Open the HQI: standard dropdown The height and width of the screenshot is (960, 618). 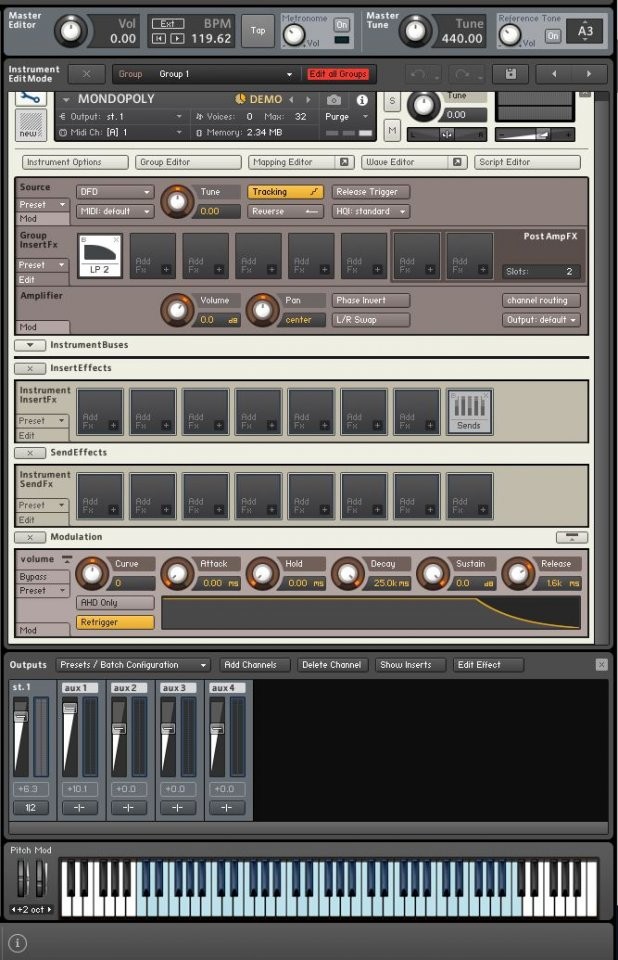point(371,211)
